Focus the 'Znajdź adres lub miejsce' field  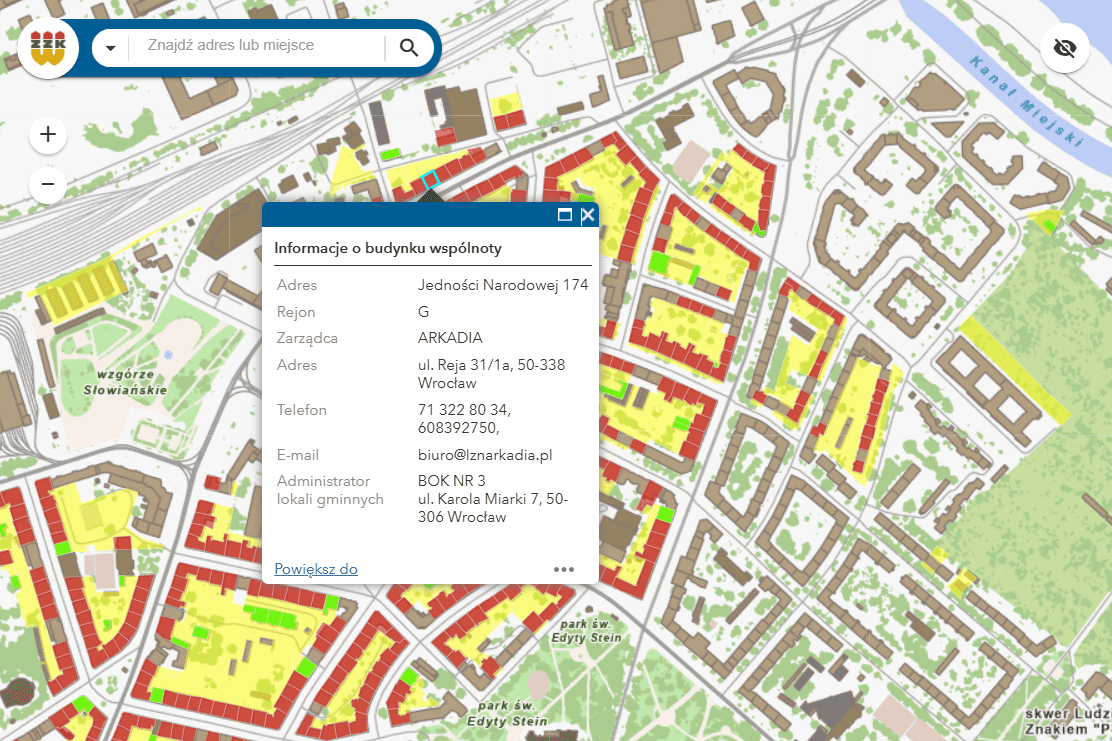(257, 45)
